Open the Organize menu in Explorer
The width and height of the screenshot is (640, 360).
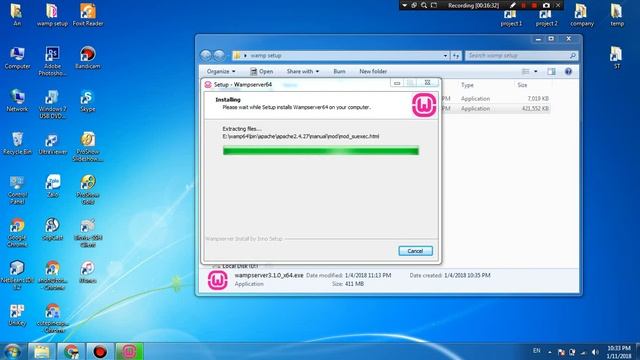(x=221, y=71)
